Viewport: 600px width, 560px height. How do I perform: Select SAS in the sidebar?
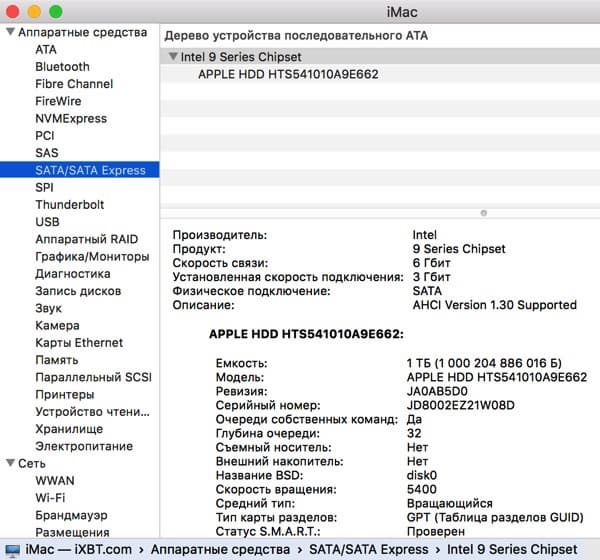pos(47,153)
